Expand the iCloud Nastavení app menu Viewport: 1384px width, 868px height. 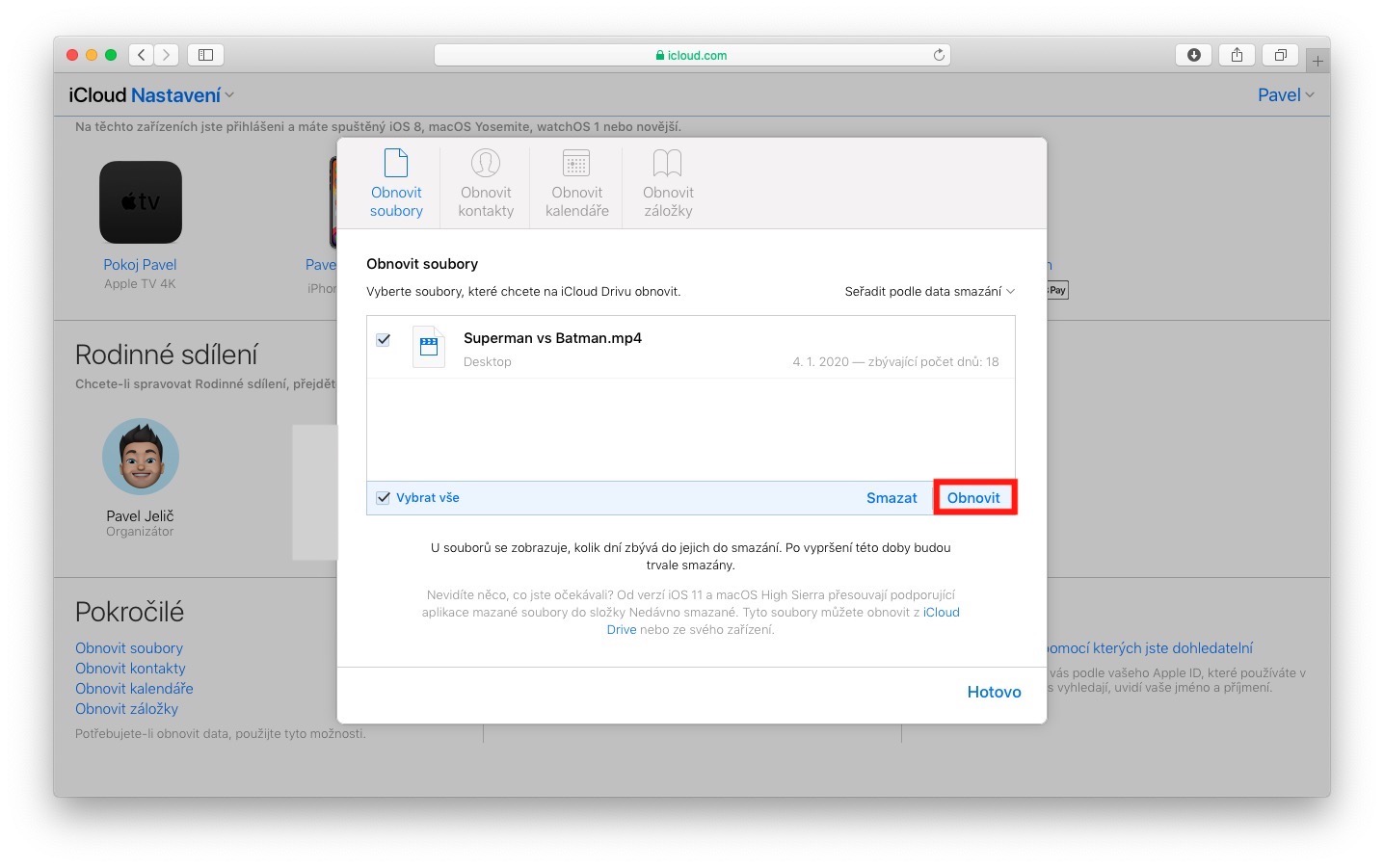click(x=151, y=95)
